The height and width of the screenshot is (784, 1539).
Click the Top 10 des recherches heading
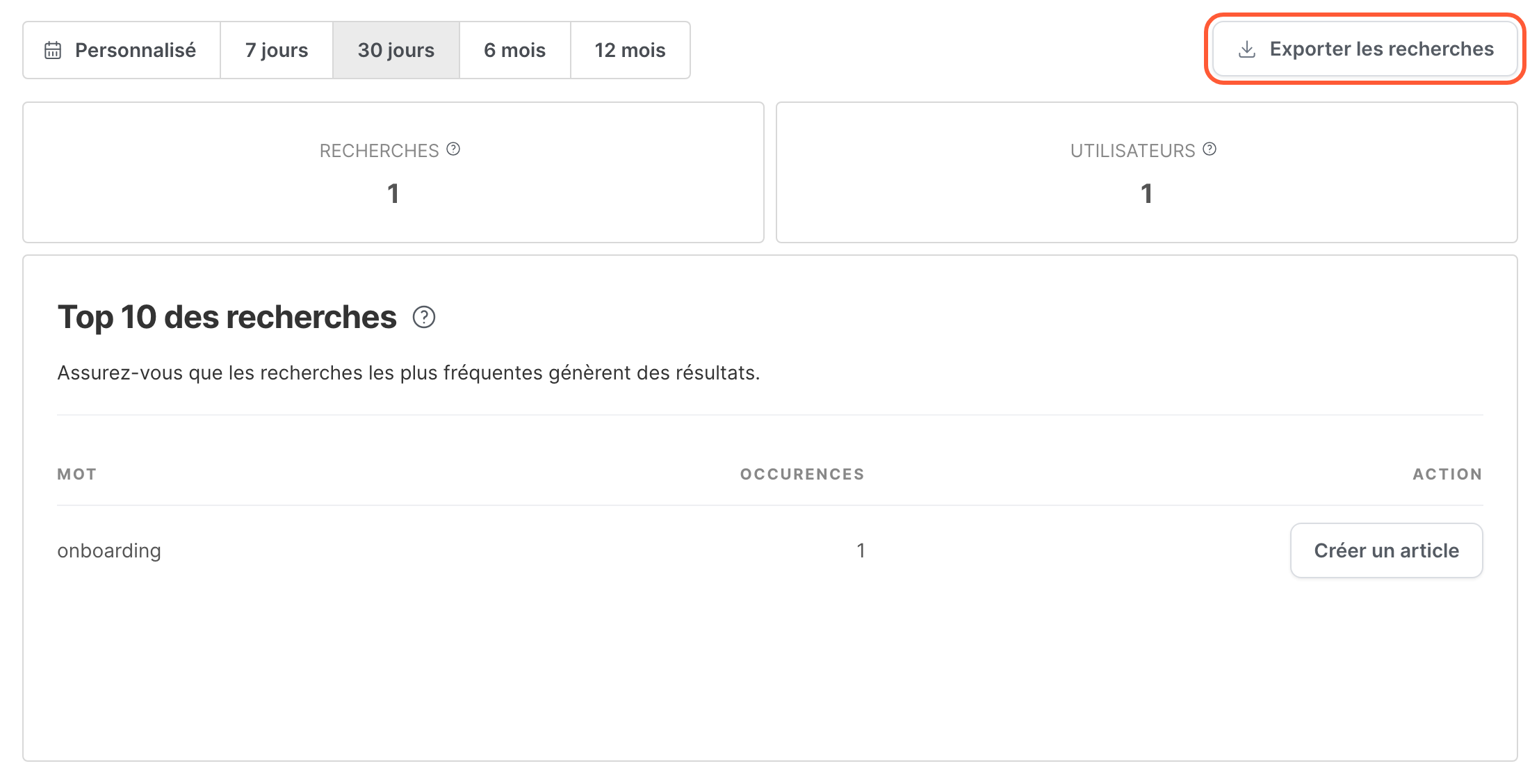pos(227,317)
